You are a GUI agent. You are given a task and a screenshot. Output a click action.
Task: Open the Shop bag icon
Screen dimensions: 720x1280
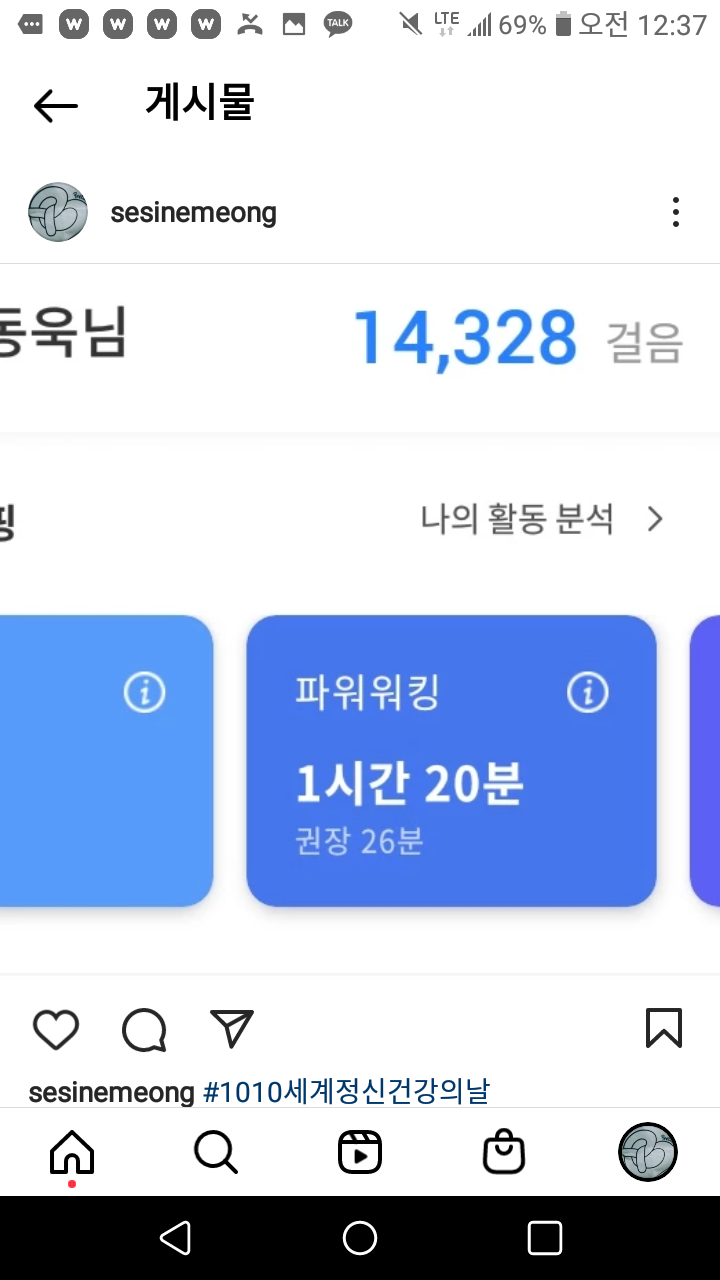pyautogui.click(x=504, y=1153)
